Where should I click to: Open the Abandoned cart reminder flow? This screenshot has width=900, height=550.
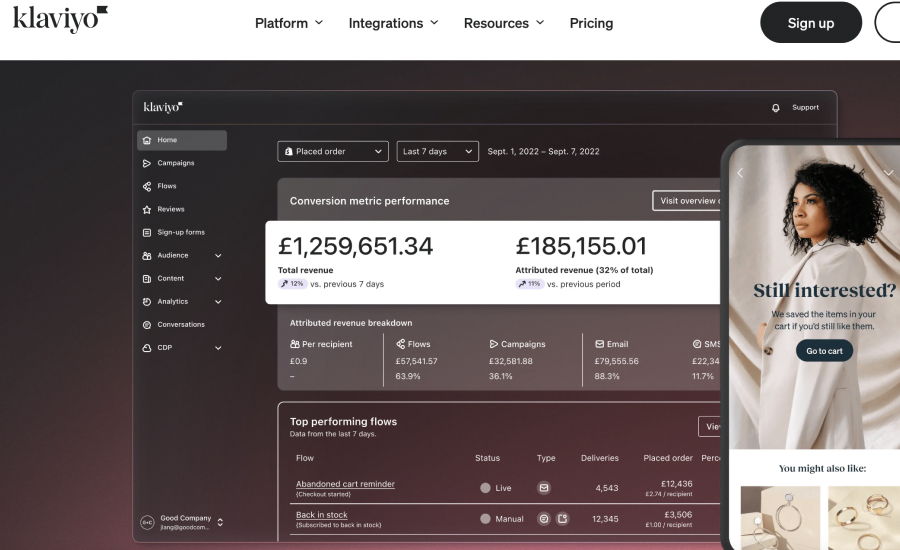pos(345,484)
